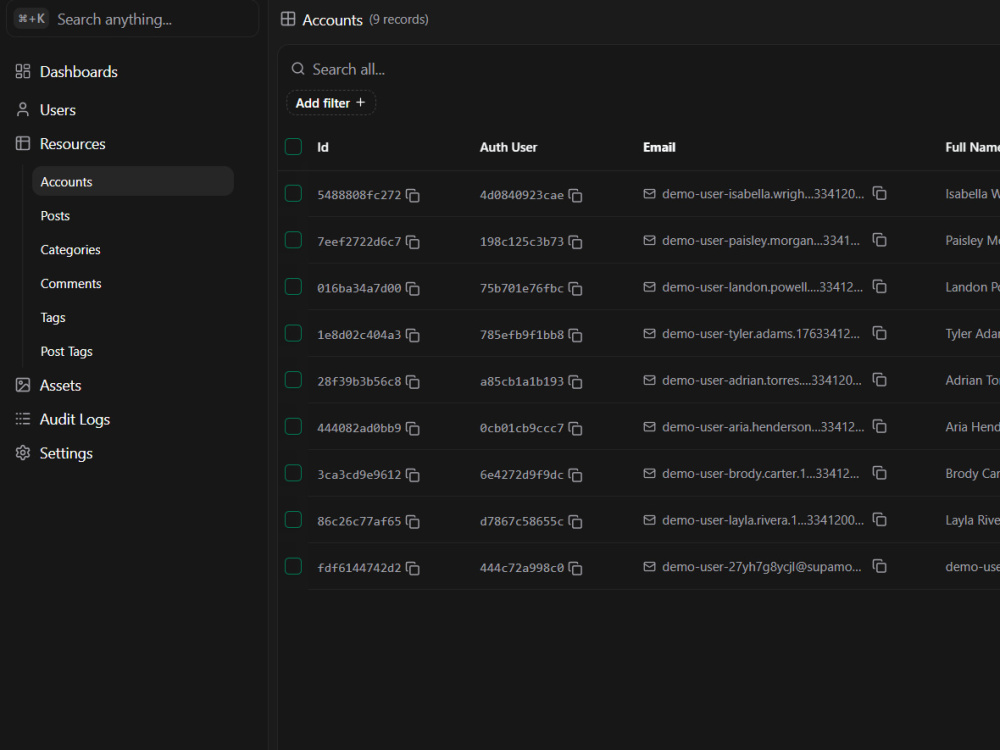This screenshot has height=750, width=1000.
Task: Copy Id 7eef2722d6c7 with its copy icon
Action: click(413, 242)
